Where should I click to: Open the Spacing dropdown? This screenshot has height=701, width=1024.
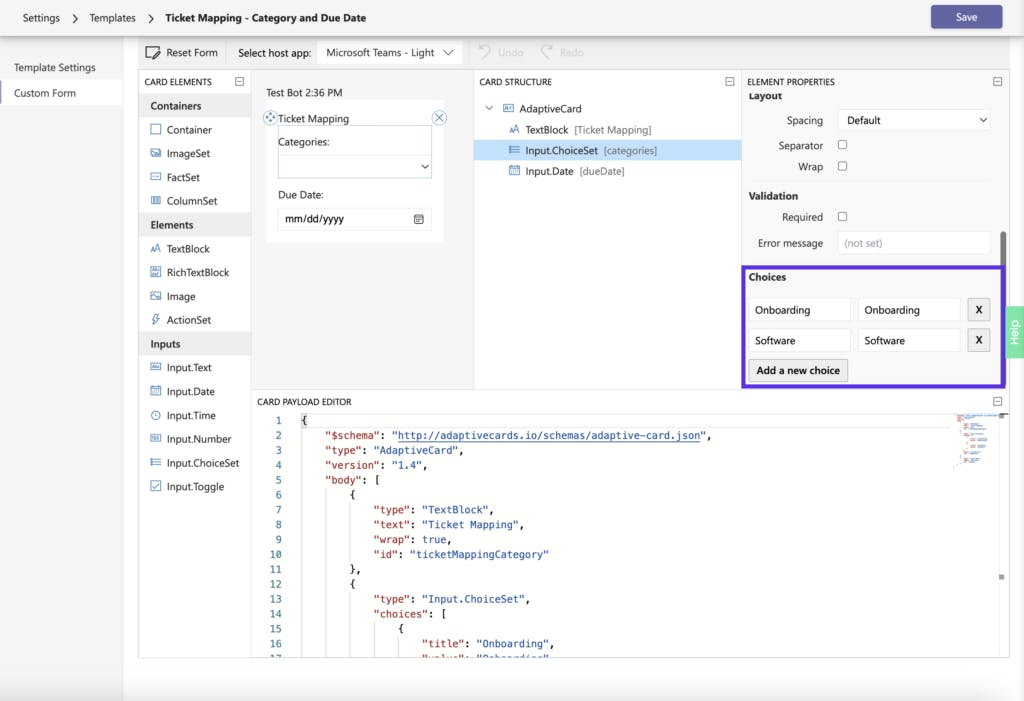[x=913, y=120]
